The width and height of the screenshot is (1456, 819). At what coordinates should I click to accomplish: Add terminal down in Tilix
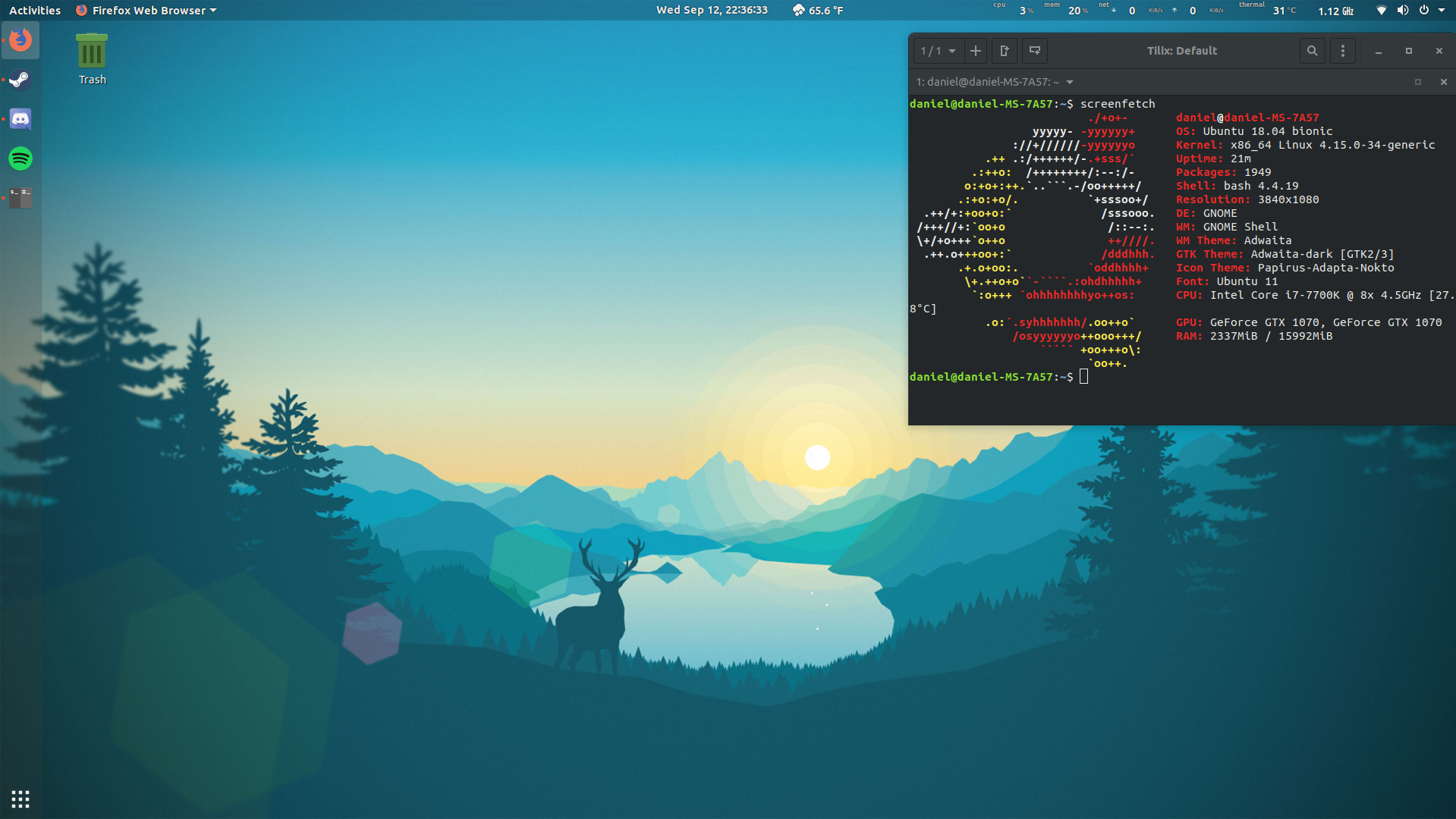point(1035,51)
